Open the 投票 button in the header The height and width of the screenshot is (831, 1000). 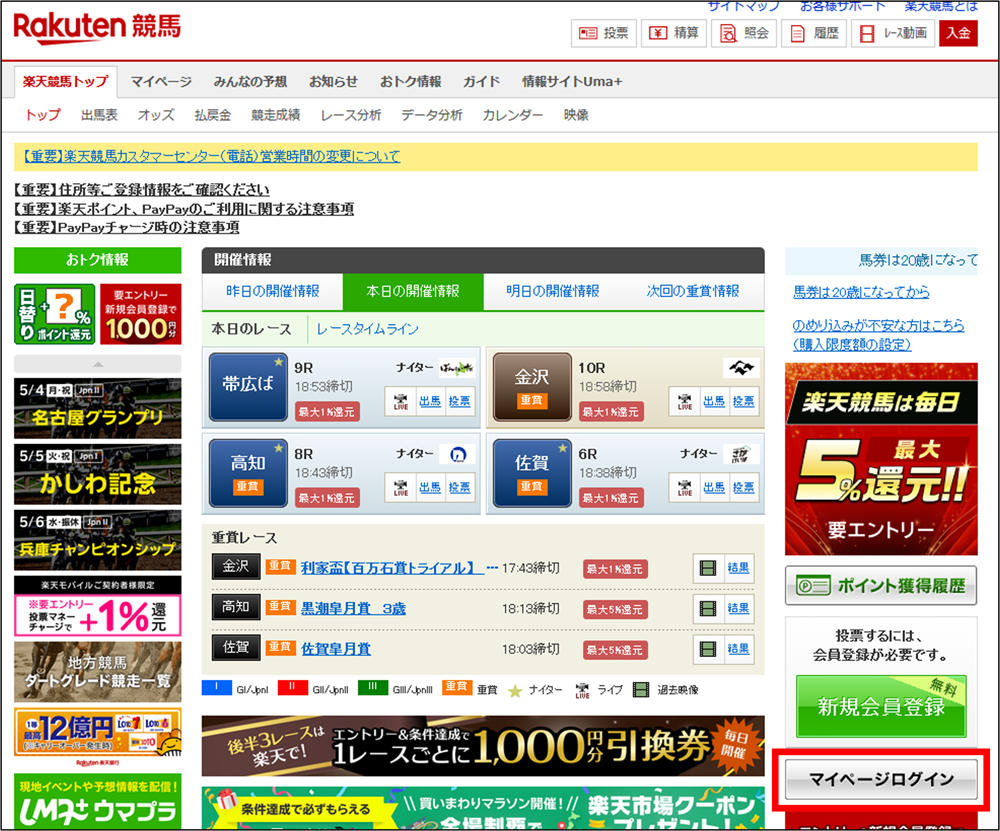[x=604, y=33]
